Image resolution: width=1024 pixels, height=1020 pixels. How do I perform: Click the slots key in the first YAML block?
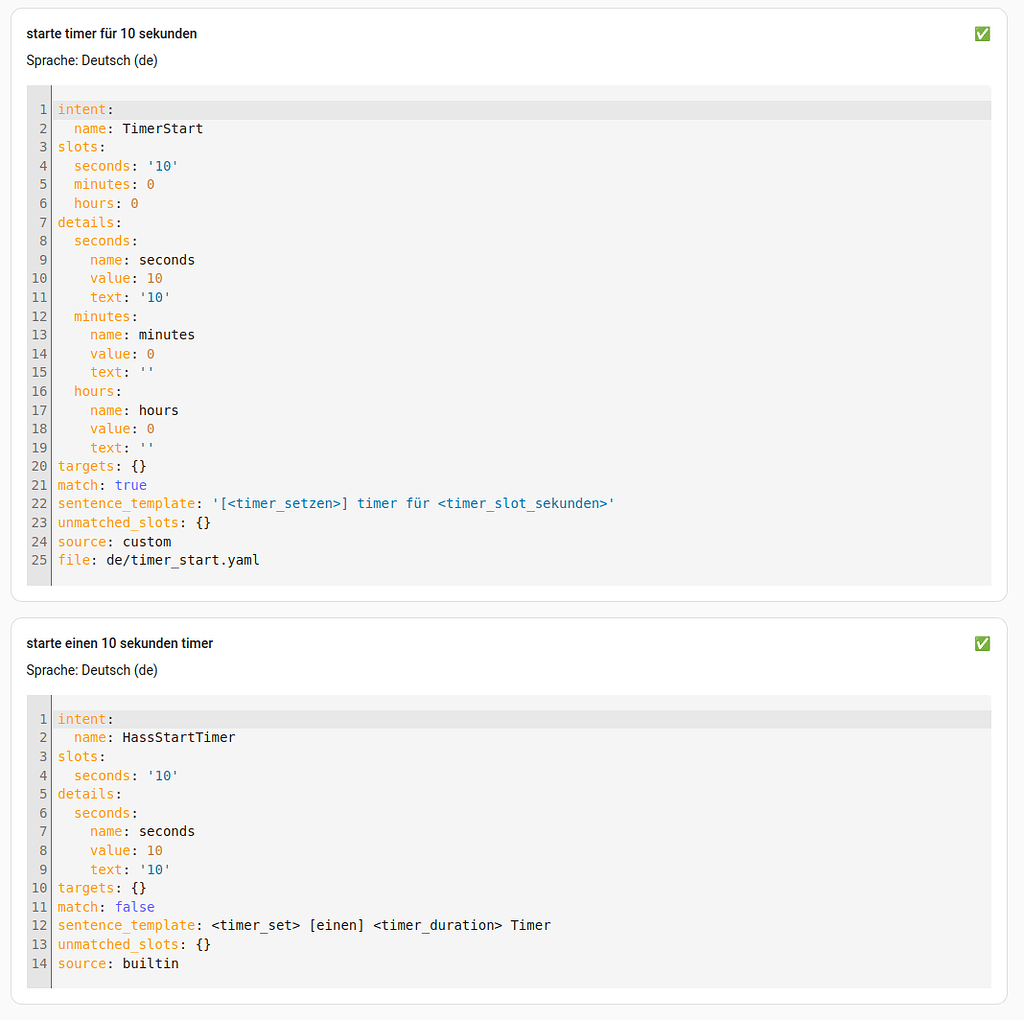tap(77, 147)
